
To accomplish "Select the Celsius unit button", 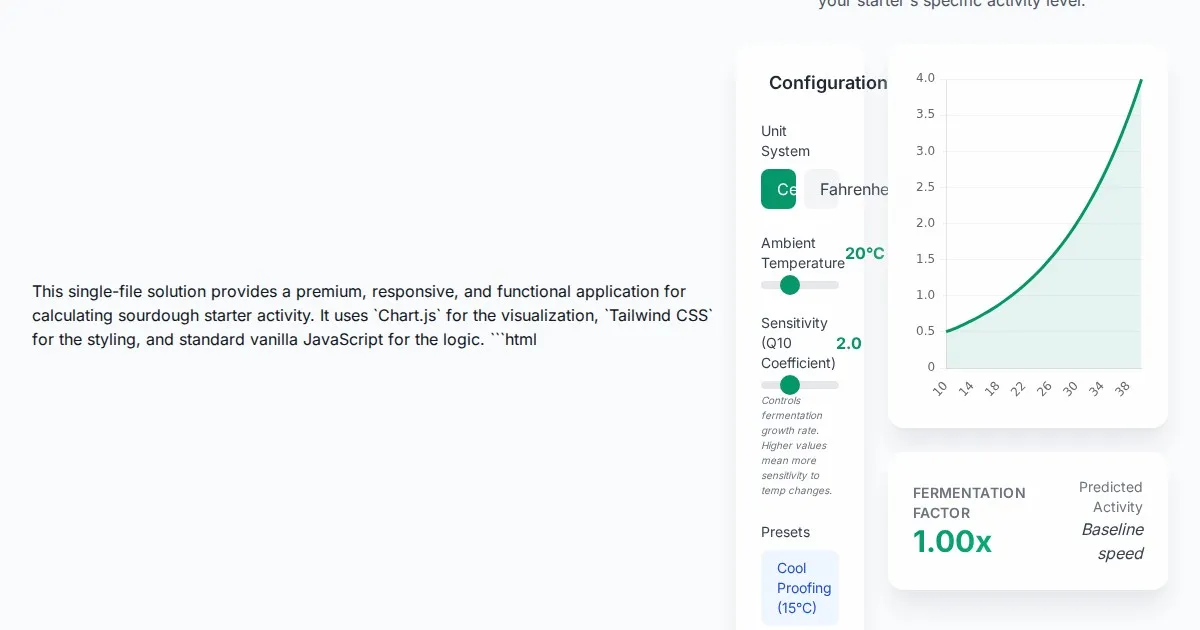I will (x=778, y=189).
